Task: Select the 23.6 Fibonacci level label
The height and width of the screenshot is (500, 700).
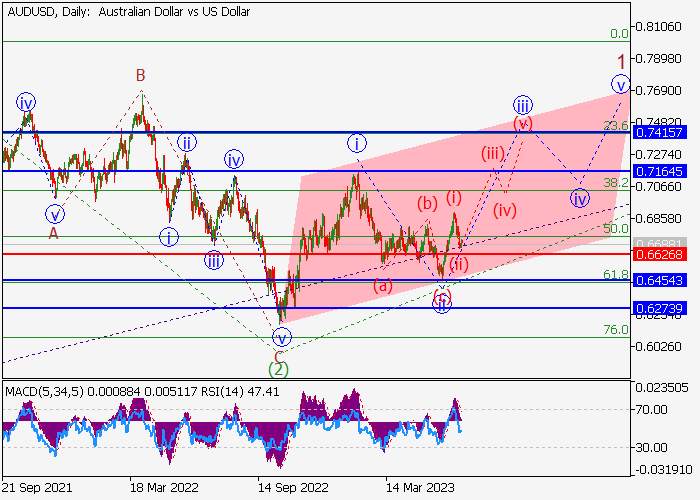Action: pos(616,125)
